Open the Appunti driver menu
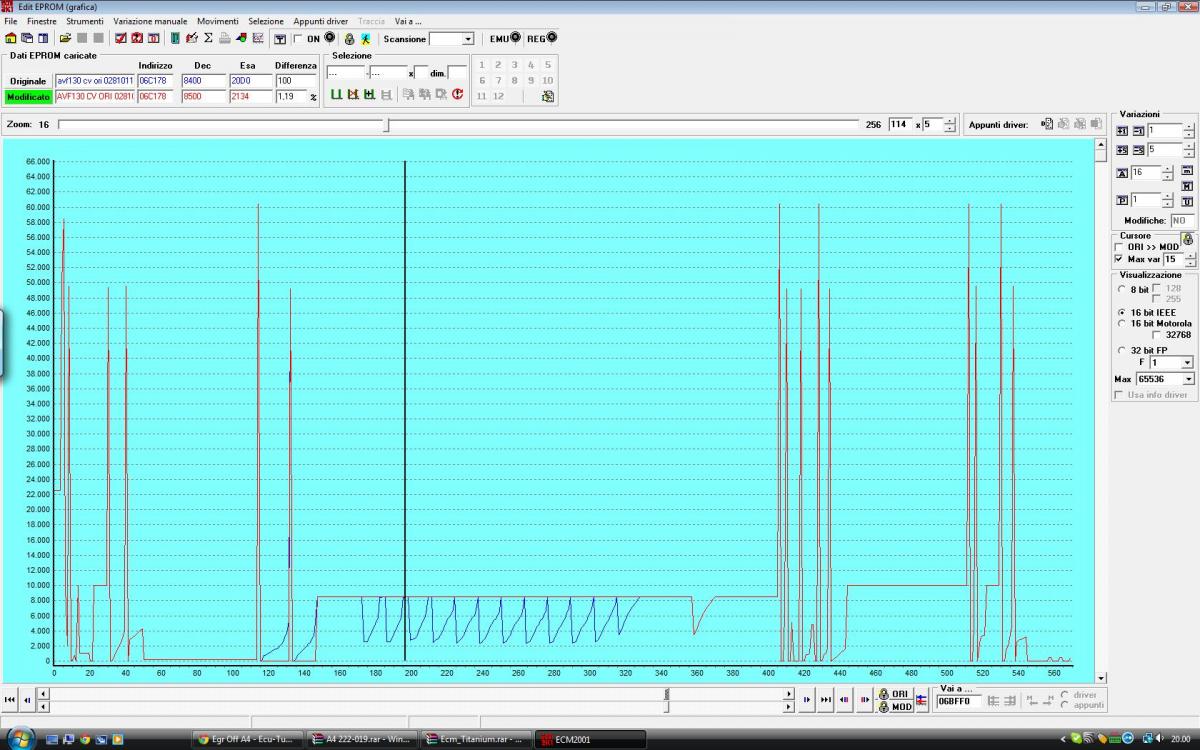Viewport: 1200px width, 750px height. point(321,21)
